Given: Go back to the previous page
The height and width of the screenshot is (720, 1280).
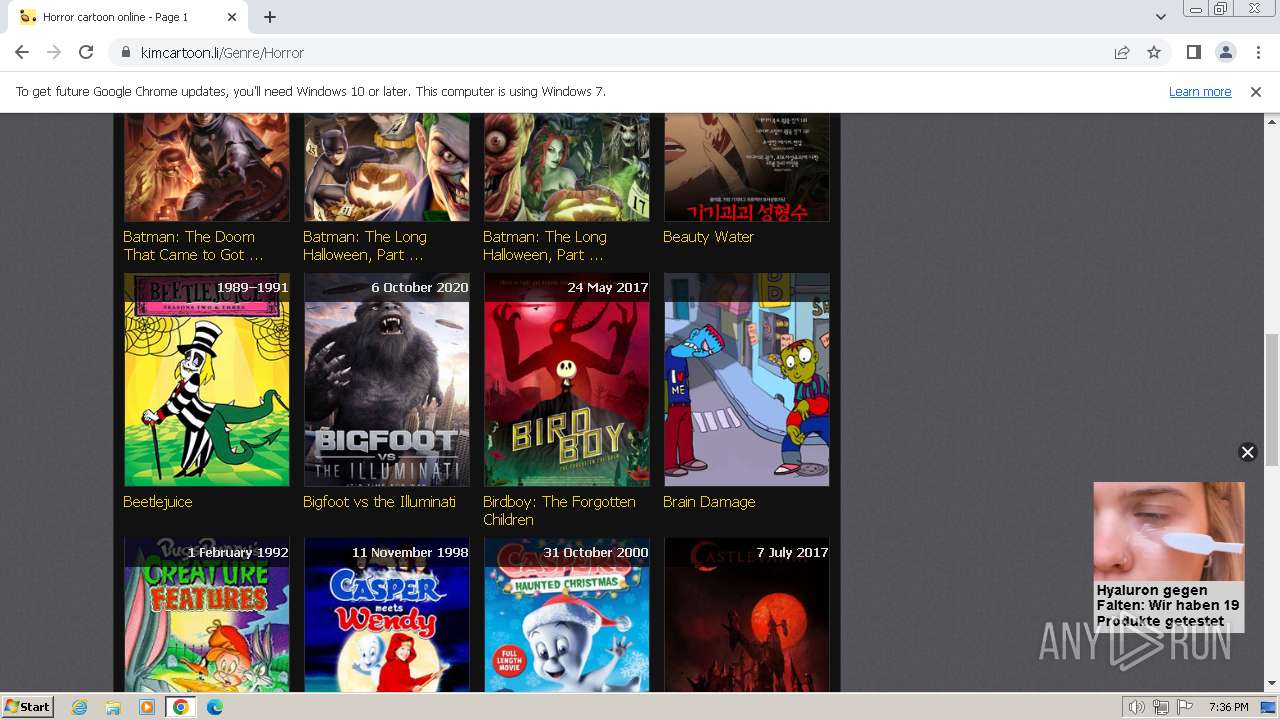Looking at the screenshot, I should coord(22,52).
